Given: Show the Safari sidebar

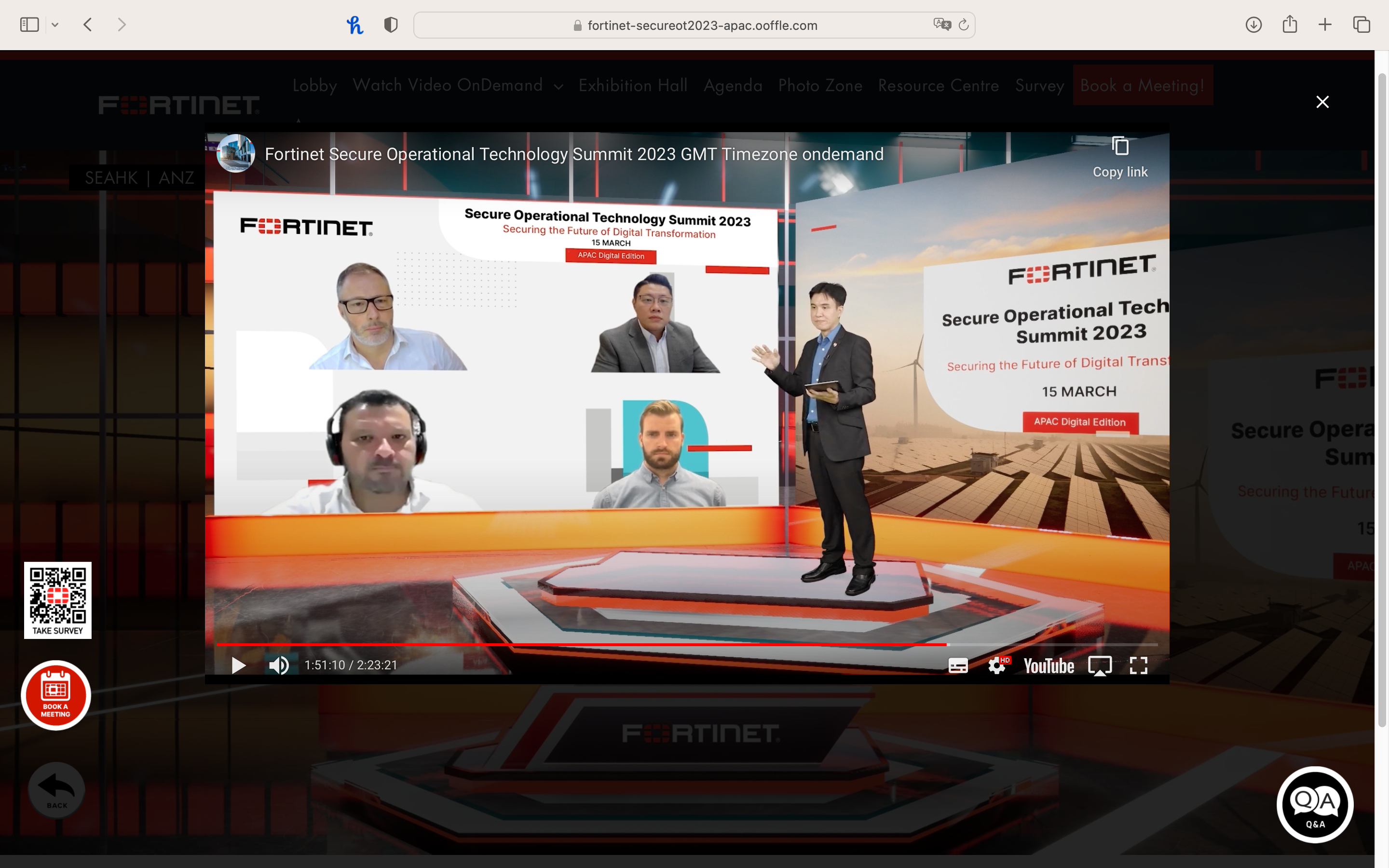Looking at the screenshot, I should [x=29, y=25].
